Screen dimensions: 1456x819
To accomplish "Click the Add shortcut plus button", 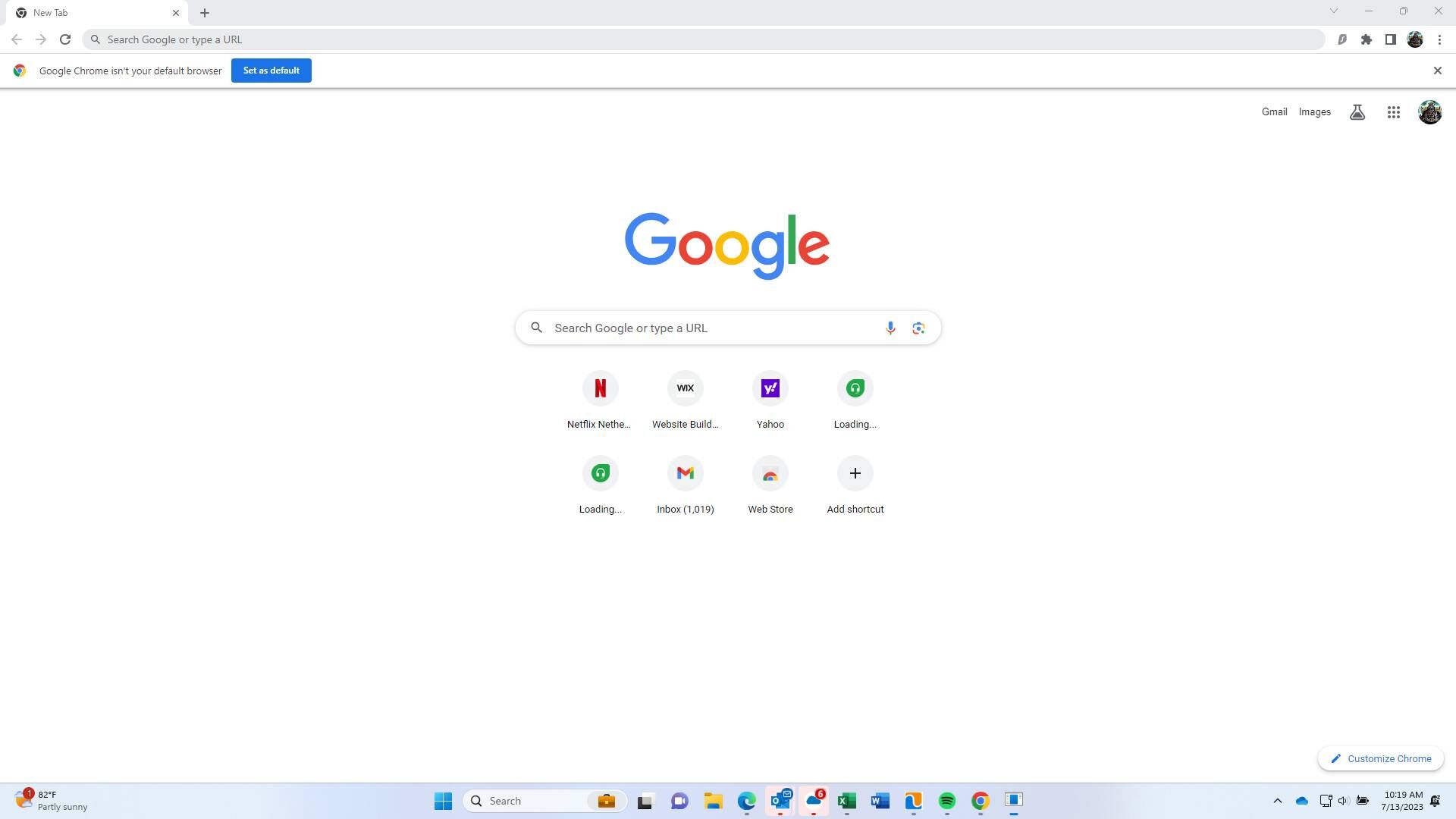I will (855, 473).
